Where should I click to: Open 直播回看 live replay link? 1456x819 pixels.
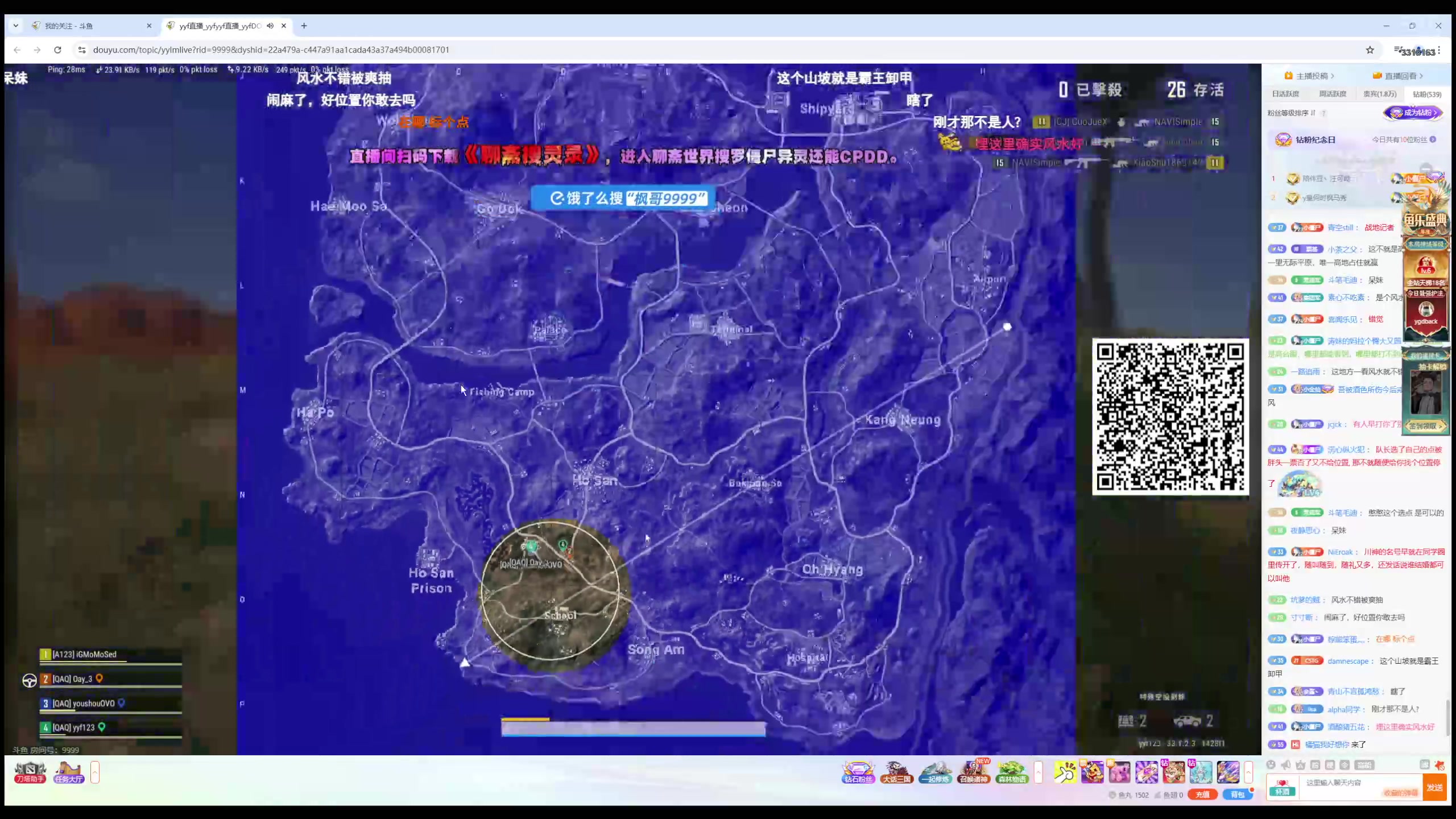(x=1398, y=76)
